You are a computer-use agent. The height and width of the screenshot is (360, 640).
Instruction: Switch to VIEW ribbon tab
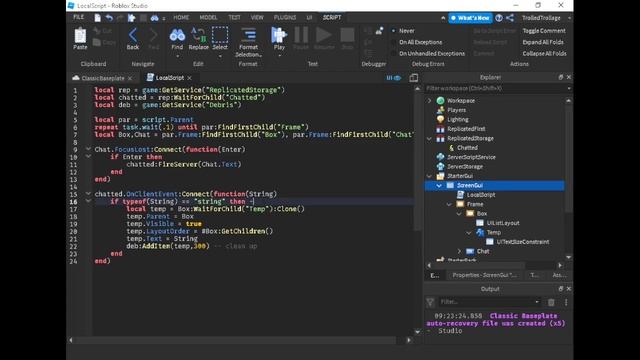click(257, 17)
